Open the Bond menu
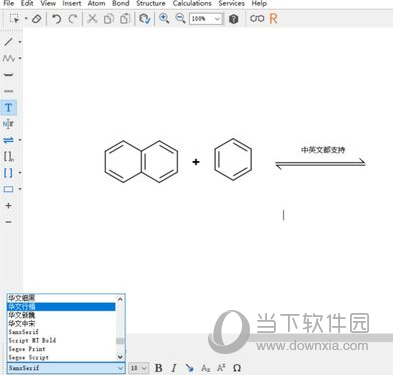 point(121,3)
